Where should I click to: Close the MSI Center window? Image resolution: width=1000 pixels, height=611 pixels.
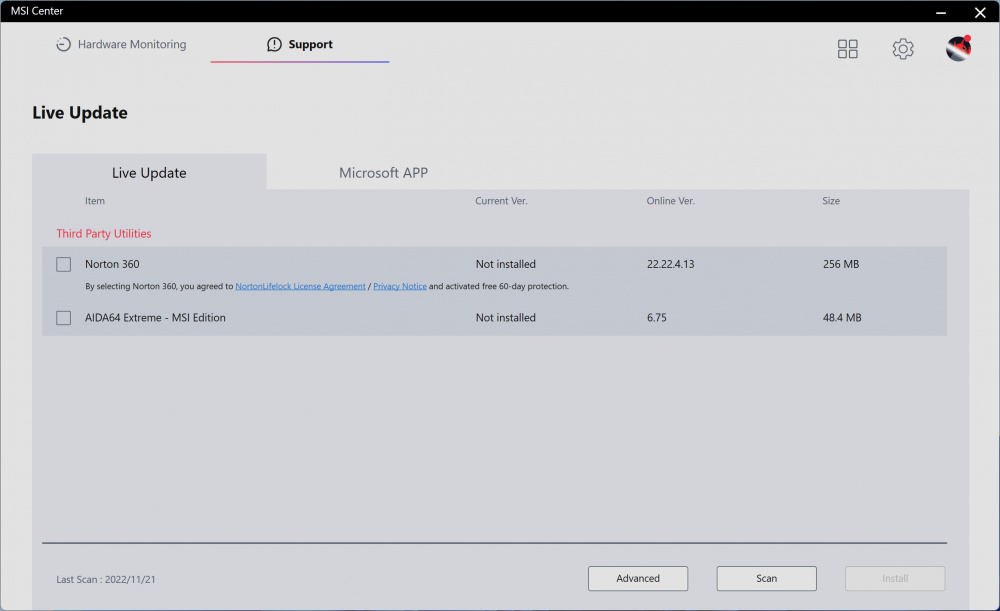(980, 12)
